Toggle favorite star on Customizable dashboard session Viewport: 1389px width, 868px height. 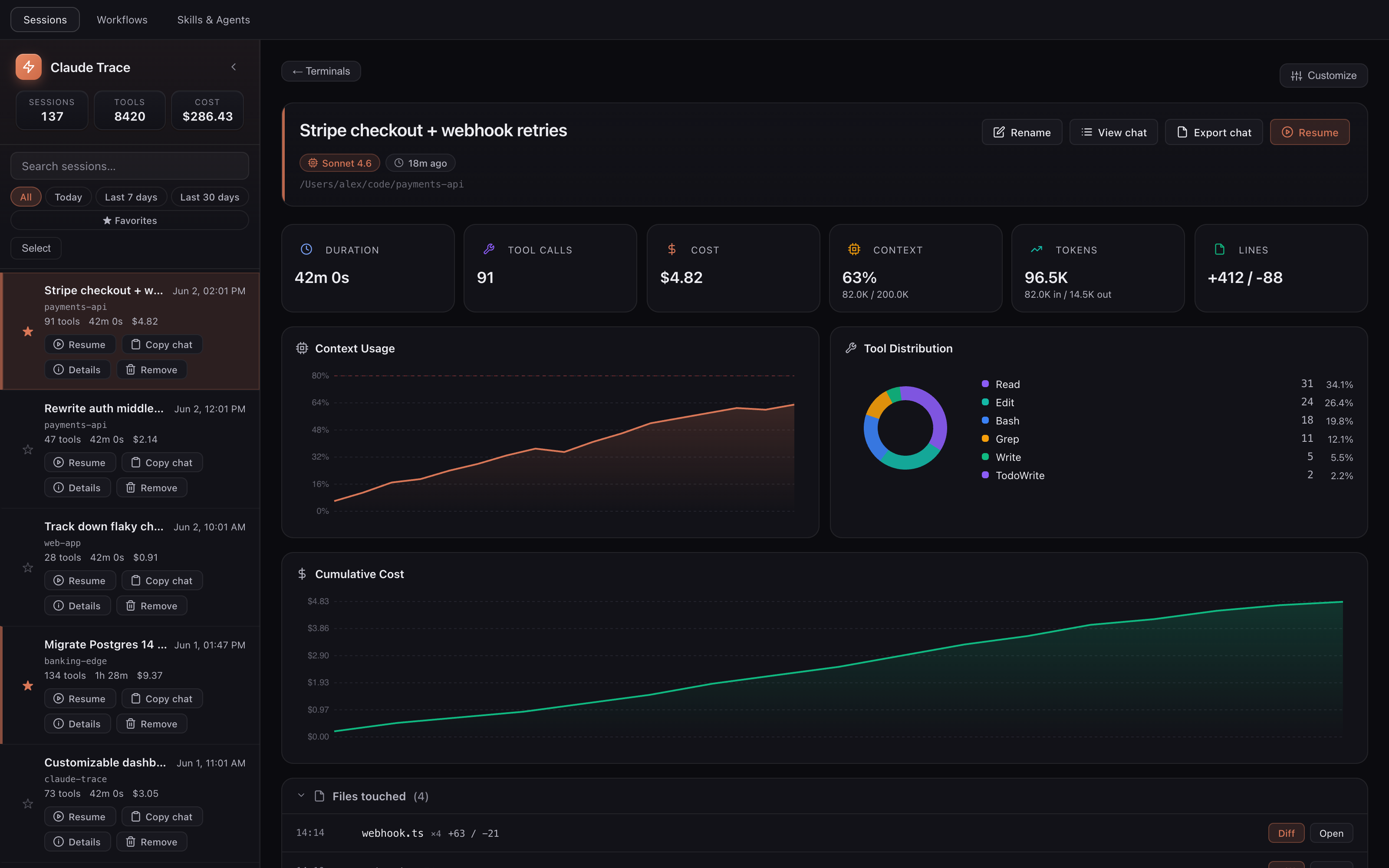27,804
